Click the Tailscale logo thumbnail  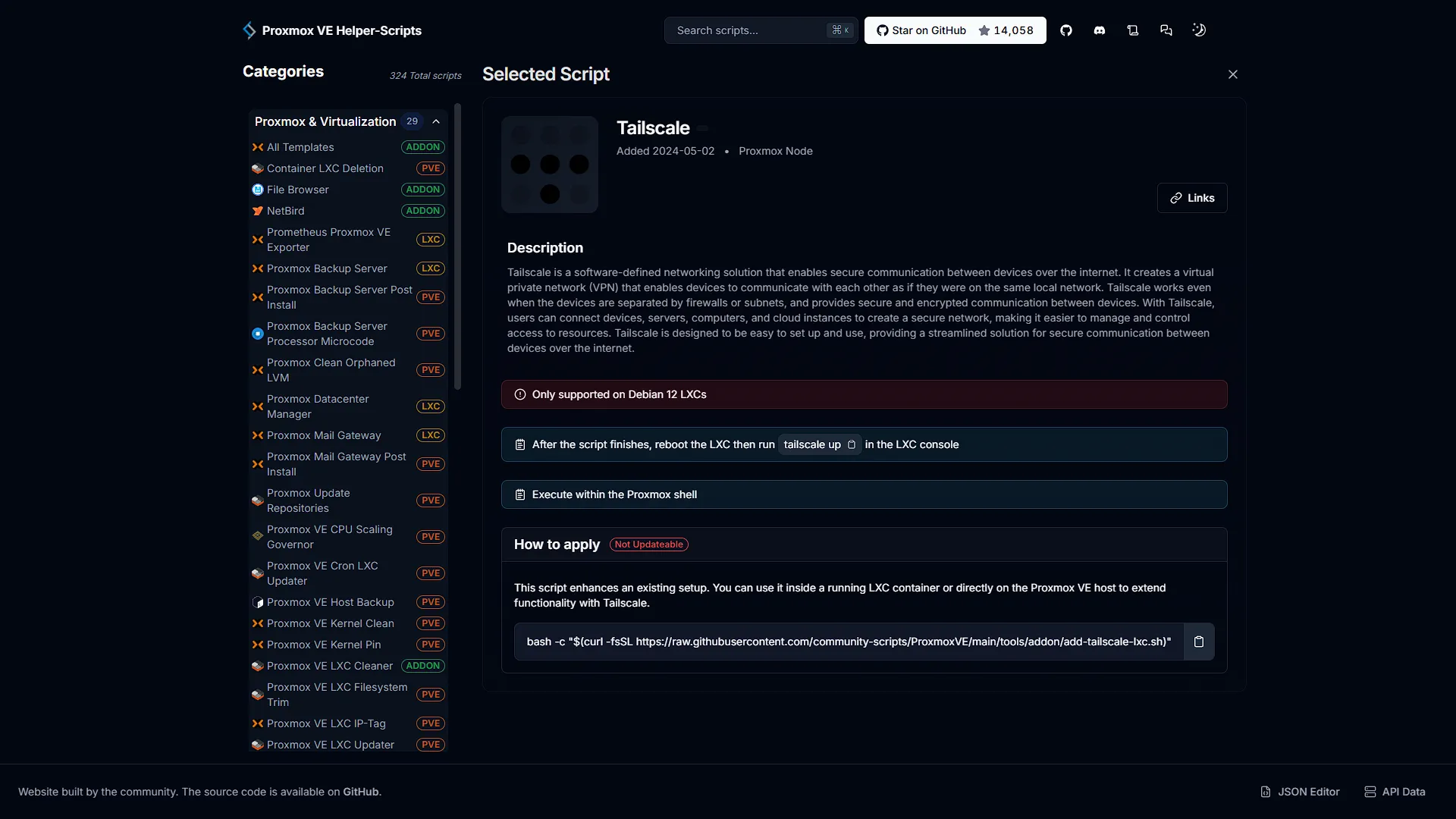point(550,165)
